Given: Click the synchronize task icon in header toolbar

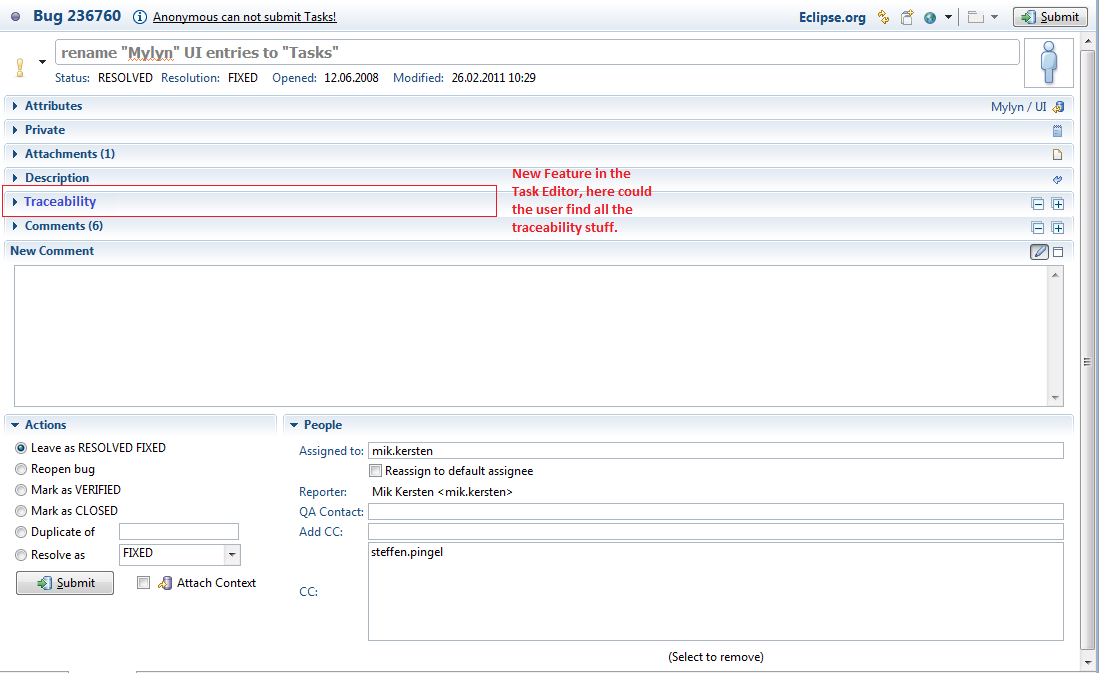Looking at the screenshot, I should (883, 17).
